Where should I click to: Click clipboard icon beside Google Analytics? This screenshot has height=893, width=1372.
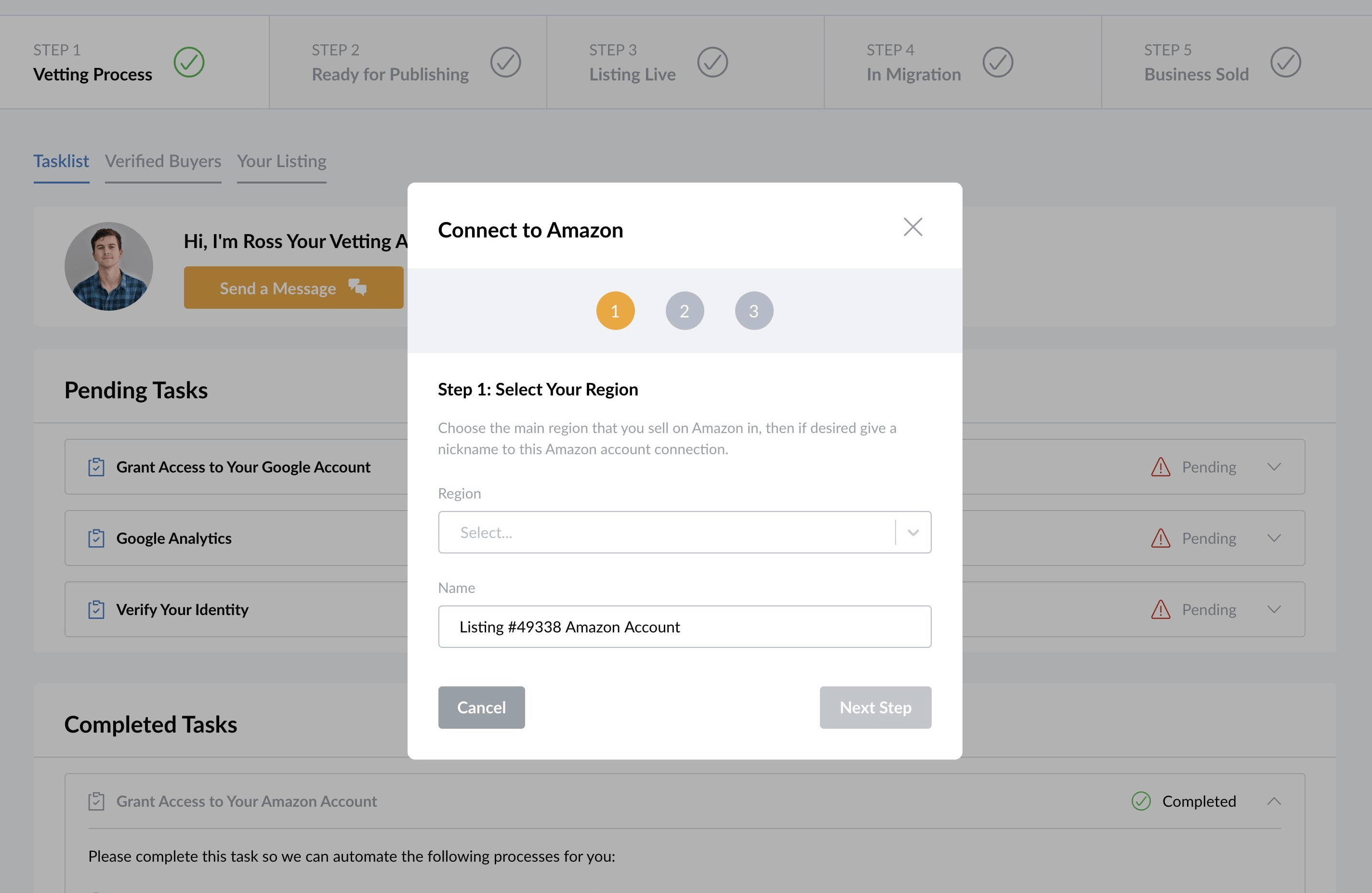[x=96, y=538]
